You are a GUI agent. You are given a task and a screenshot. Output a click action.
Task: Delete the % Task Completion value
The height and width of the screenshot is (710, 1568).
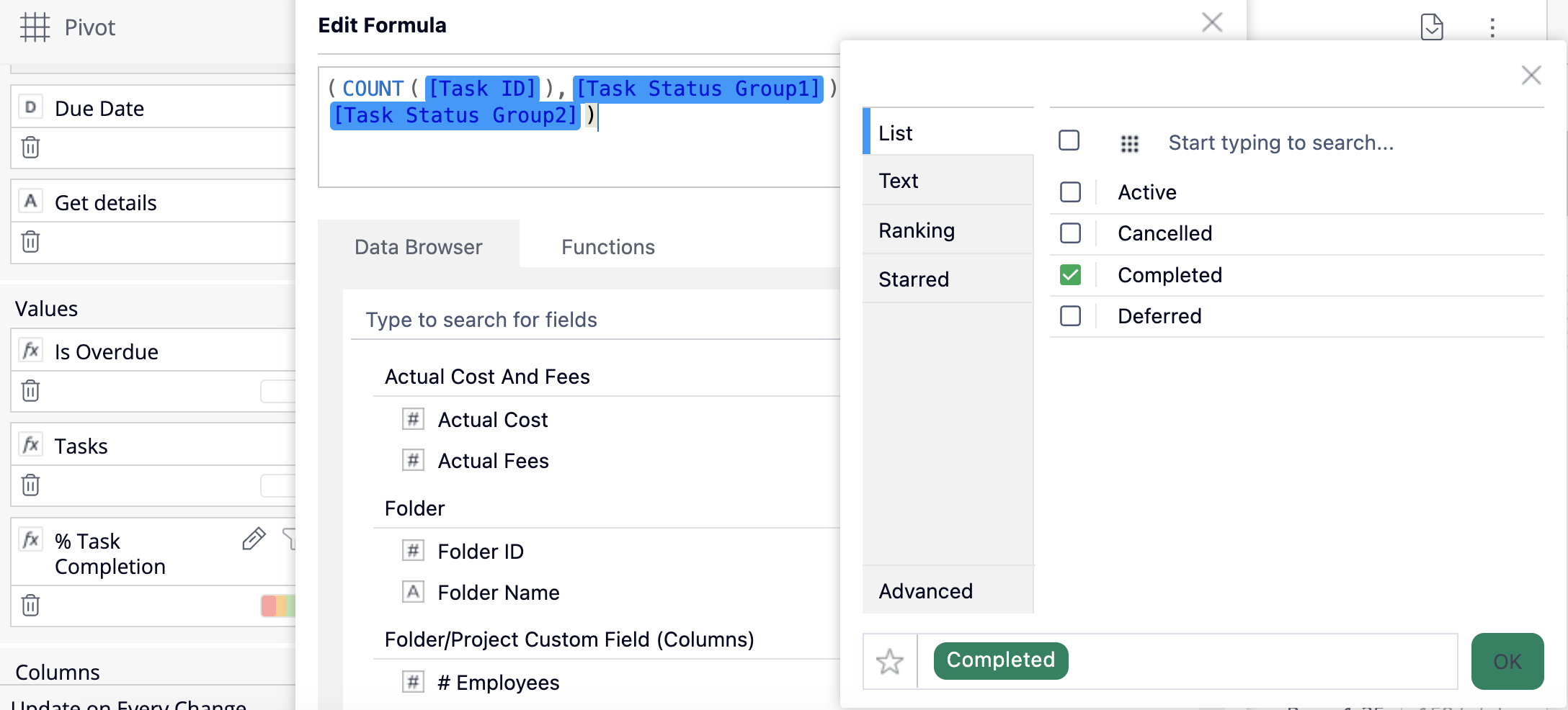click(x=30, y=606)
